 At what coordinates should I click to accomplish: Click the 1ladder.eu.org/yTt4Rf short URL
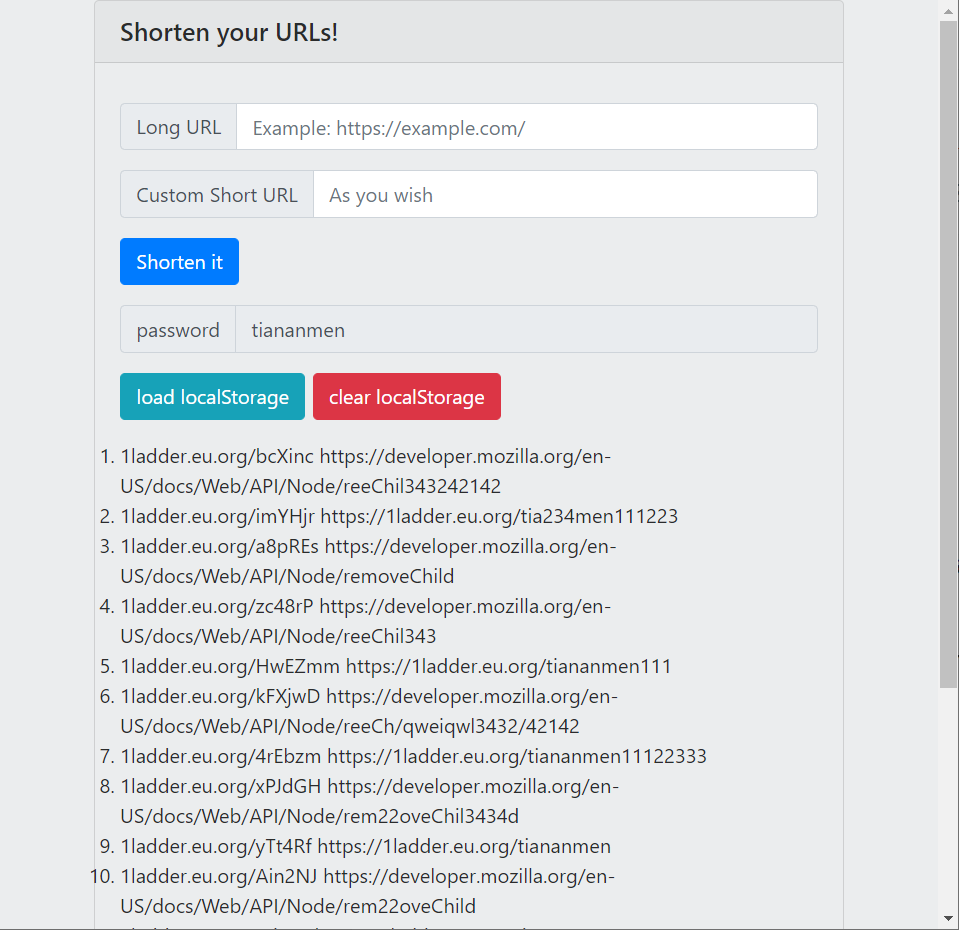coord(217,847)
